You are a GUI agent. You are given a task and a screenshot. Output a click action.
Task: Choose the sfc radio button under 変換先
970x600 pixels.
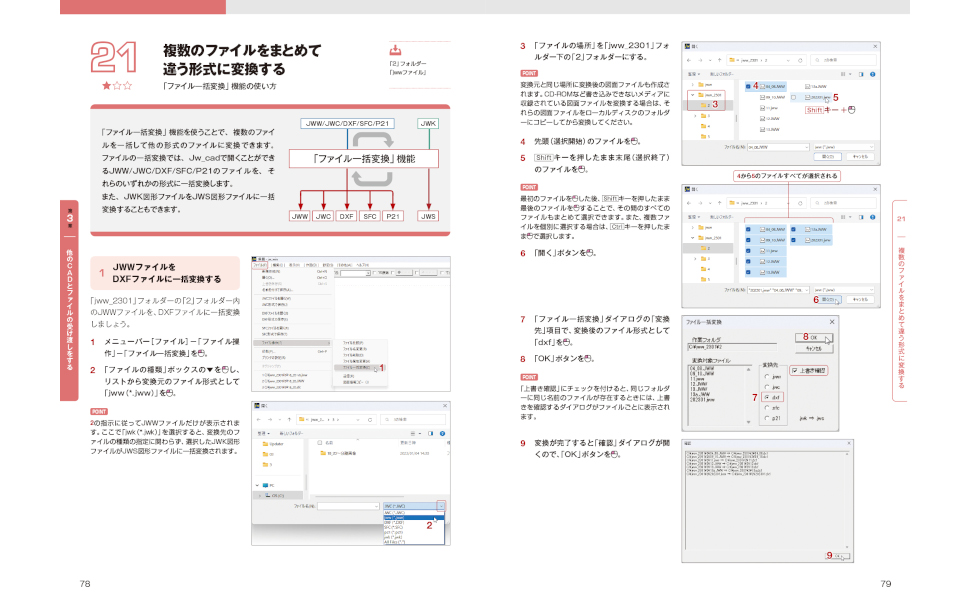point(767,408)
